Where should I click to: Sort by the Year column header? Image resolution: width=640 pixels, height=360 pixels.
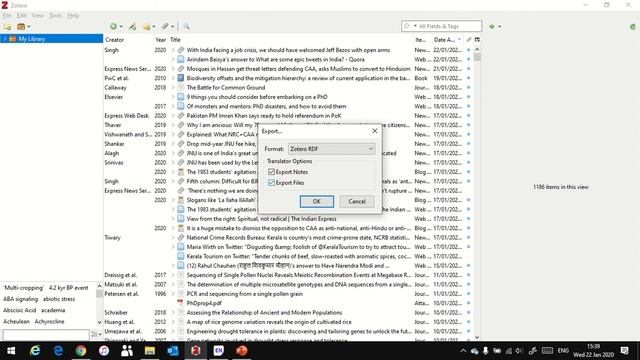(160, 40)
